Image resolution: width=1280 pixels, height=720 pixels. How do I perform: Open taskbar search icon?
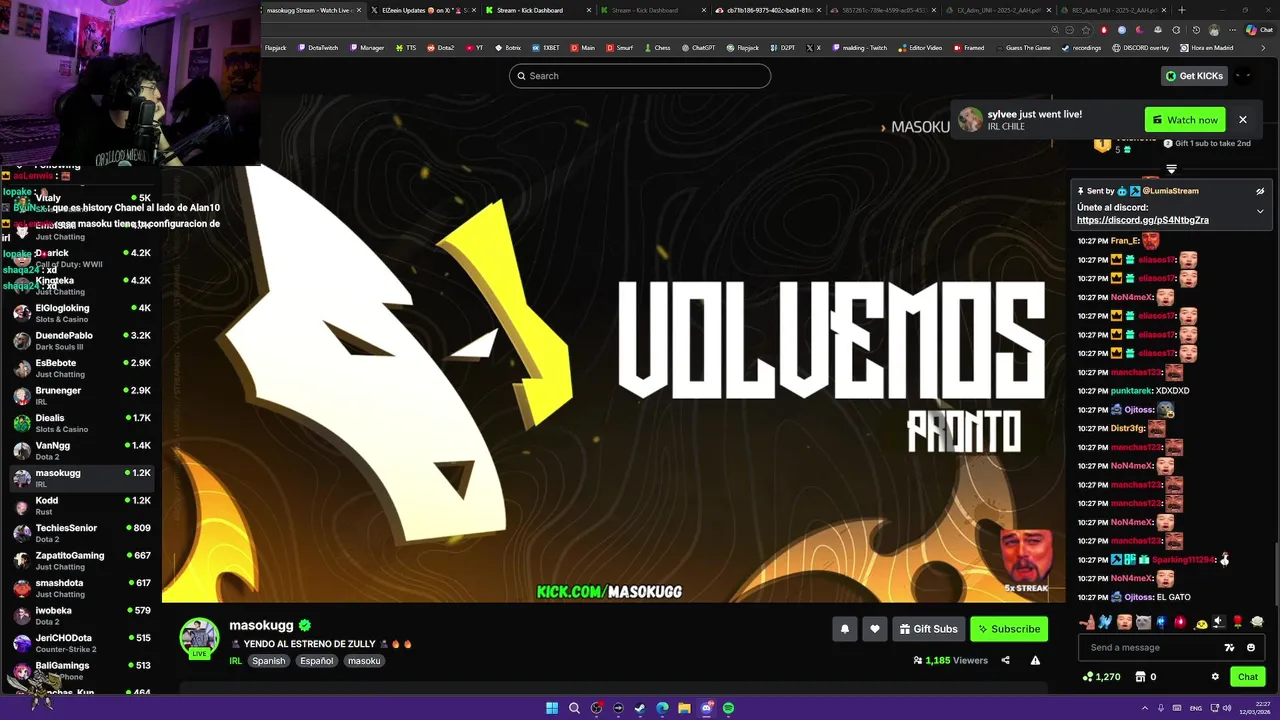(x=574, y=708)
